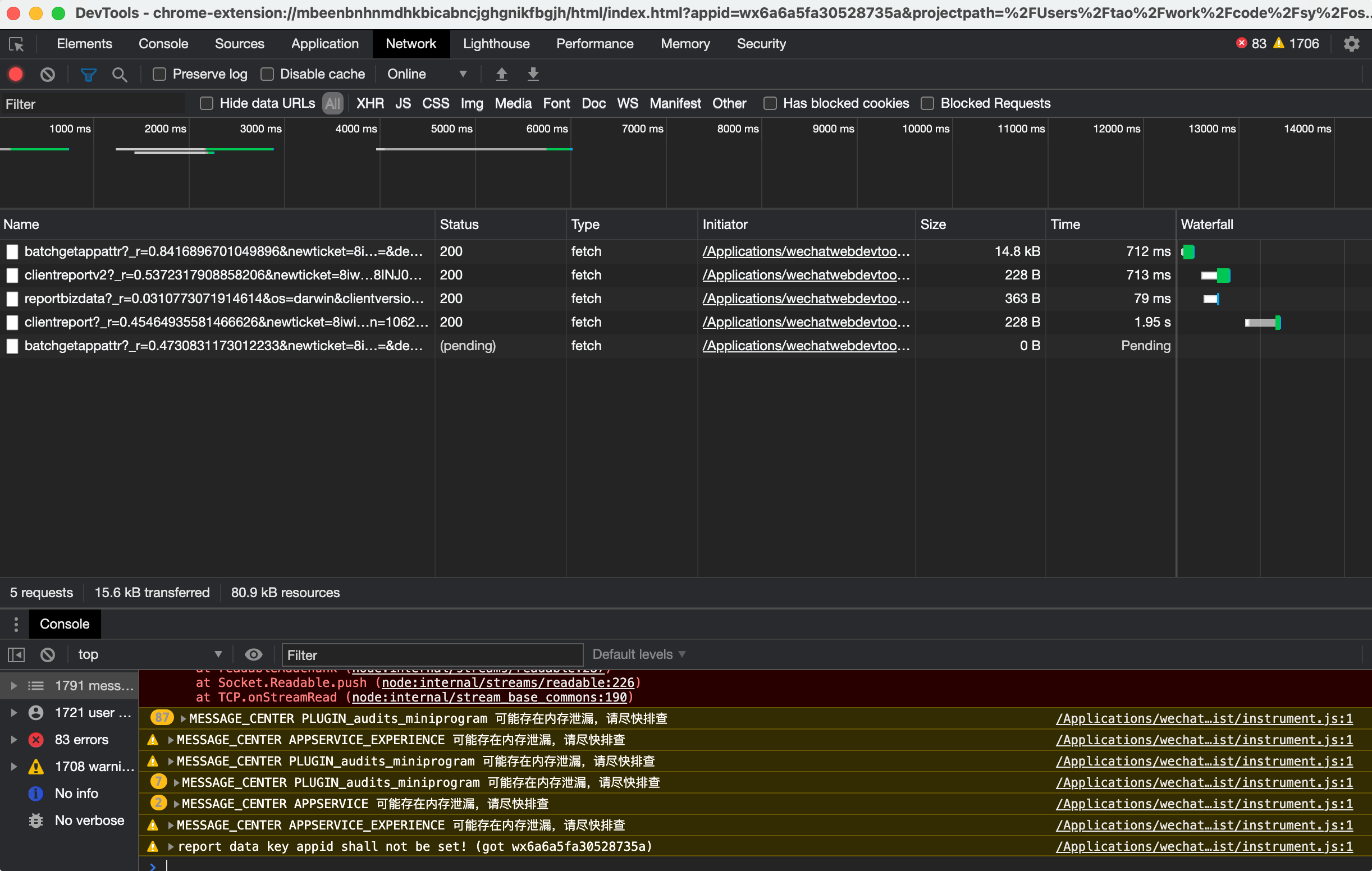
Task: Enable the Disable cache checkbox
Action: [x=267, y=74]
